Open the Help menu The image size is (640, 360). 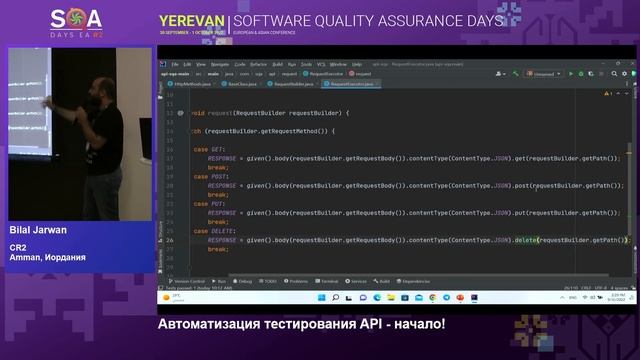(x=357, y=64)
